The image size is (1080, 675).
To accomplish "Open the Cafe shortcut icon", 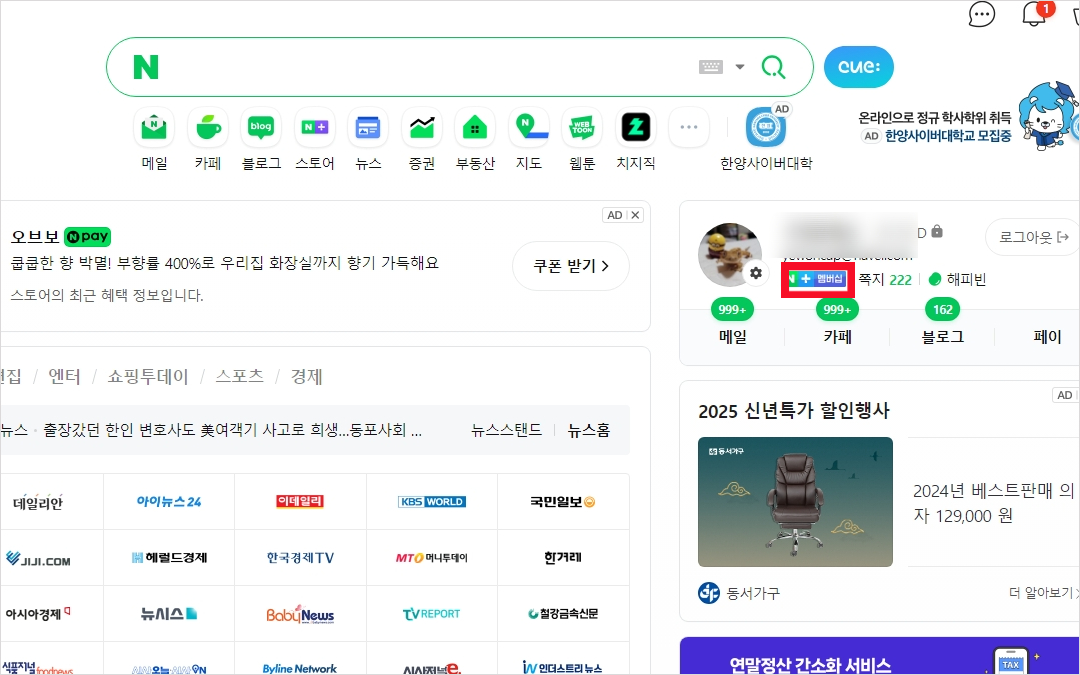I will [207, 127].
